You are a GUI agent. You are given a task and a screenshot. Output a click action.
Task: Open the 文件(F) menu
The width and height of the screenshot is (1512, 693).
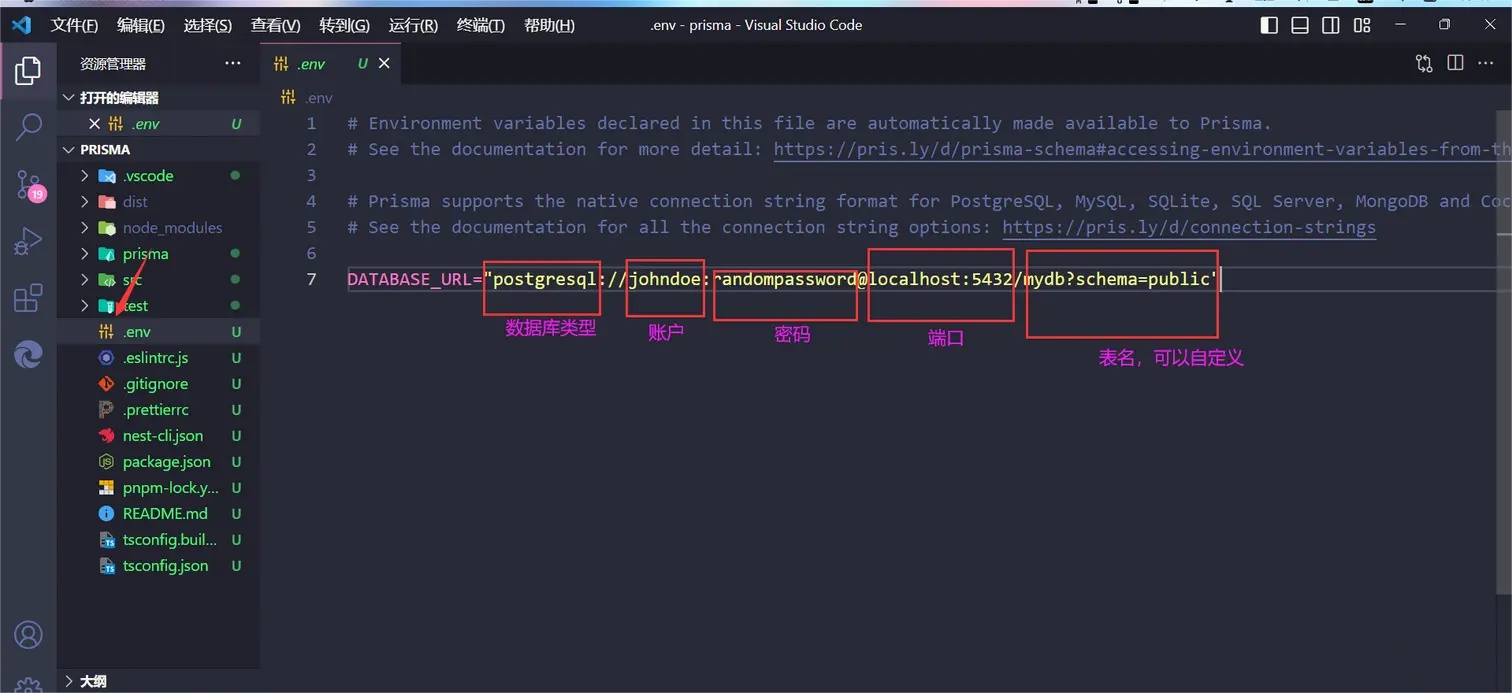(74, 25)
